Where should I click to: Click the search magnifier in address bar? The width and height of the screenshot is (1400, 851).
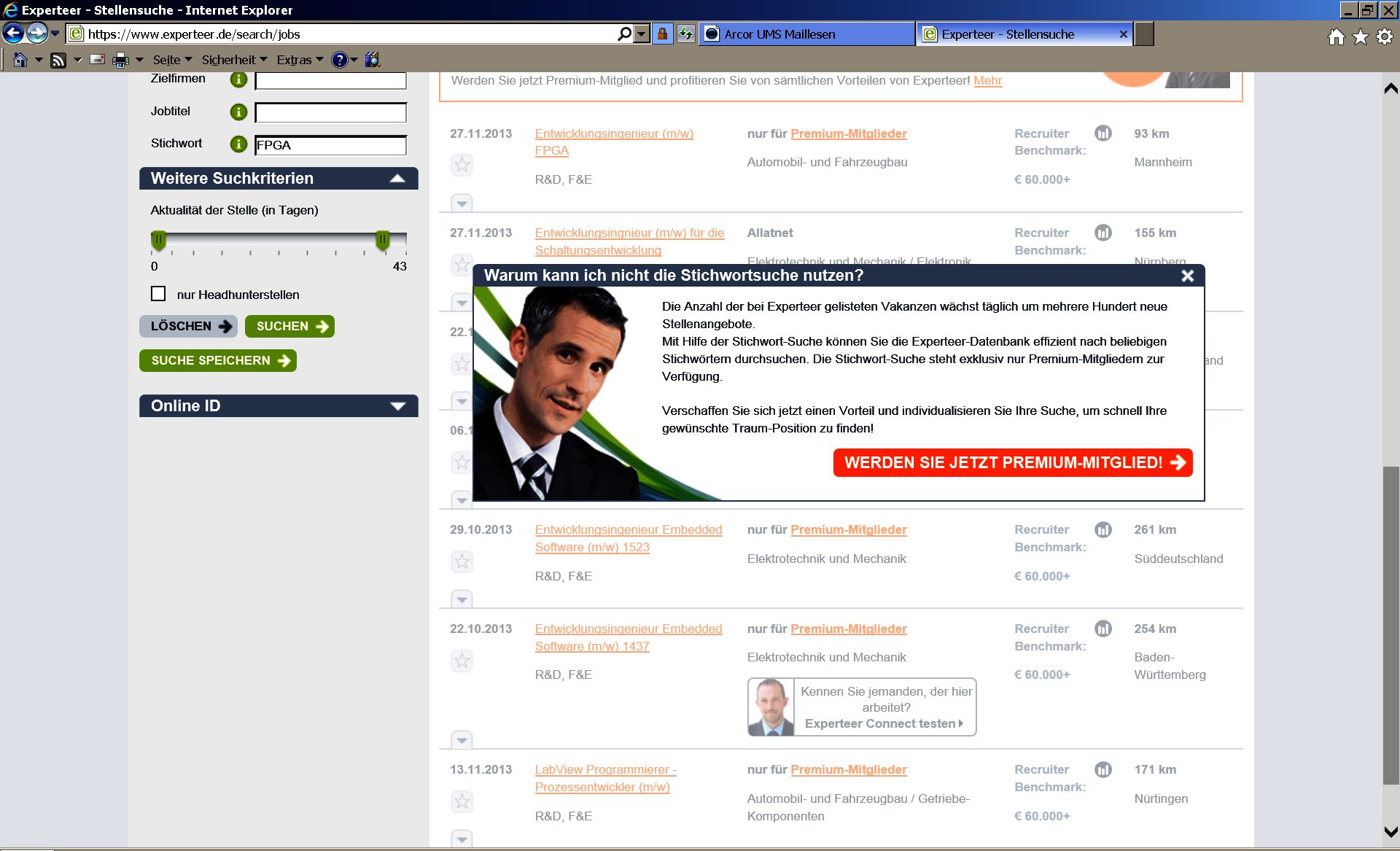pyautogui.click(x=624, y=34)
